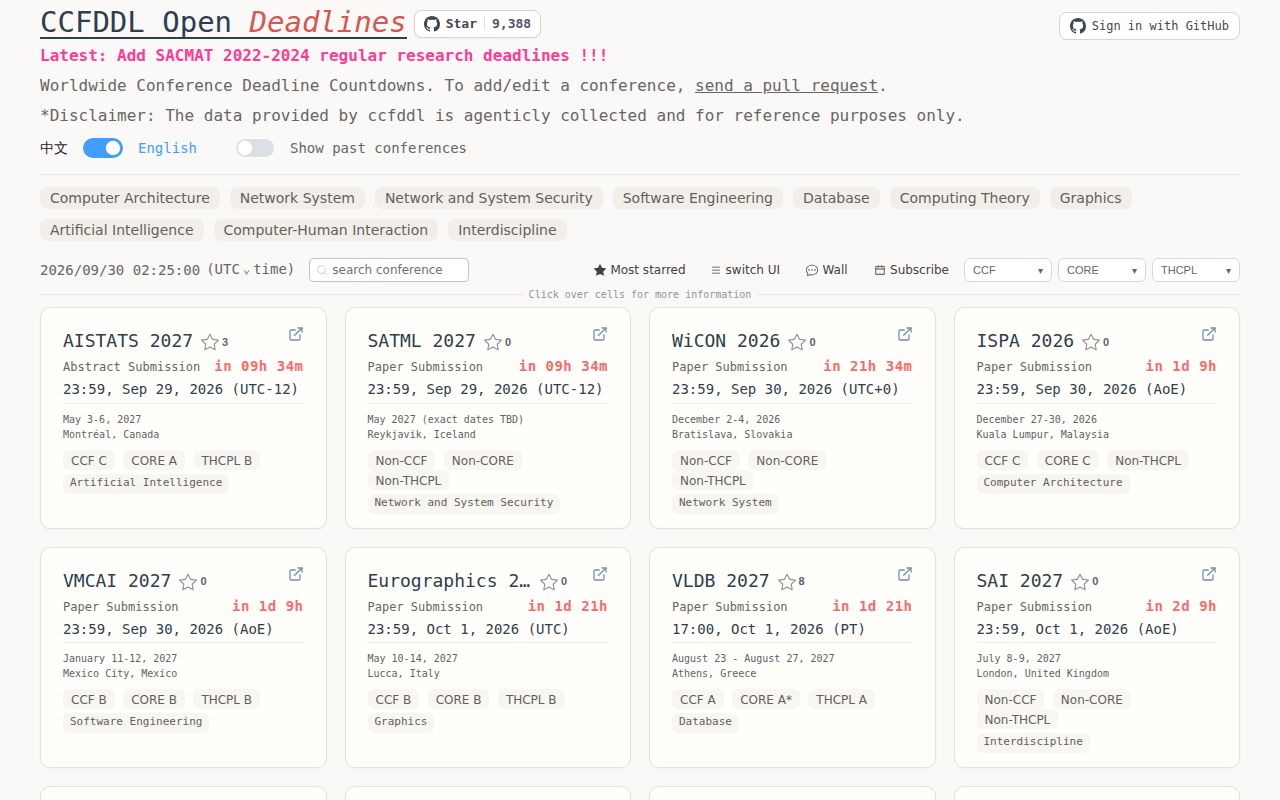1280x800 pixels.
Task: Open the CCF rank dropdown
Action: (x=1008, y=270)
